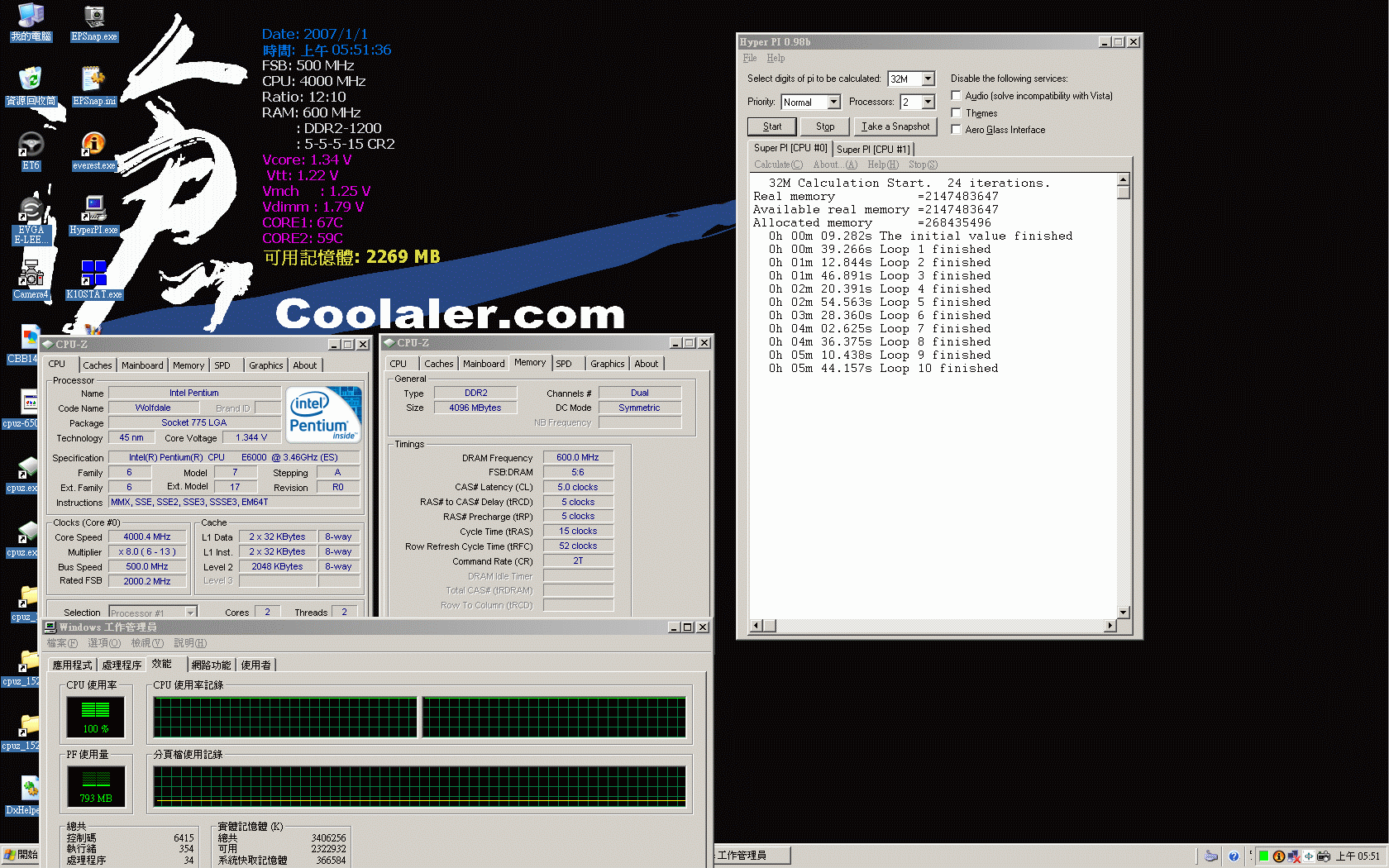Launch the ET6 desktop shortcut
1389x868 pixels.
(x=31, y=151)
